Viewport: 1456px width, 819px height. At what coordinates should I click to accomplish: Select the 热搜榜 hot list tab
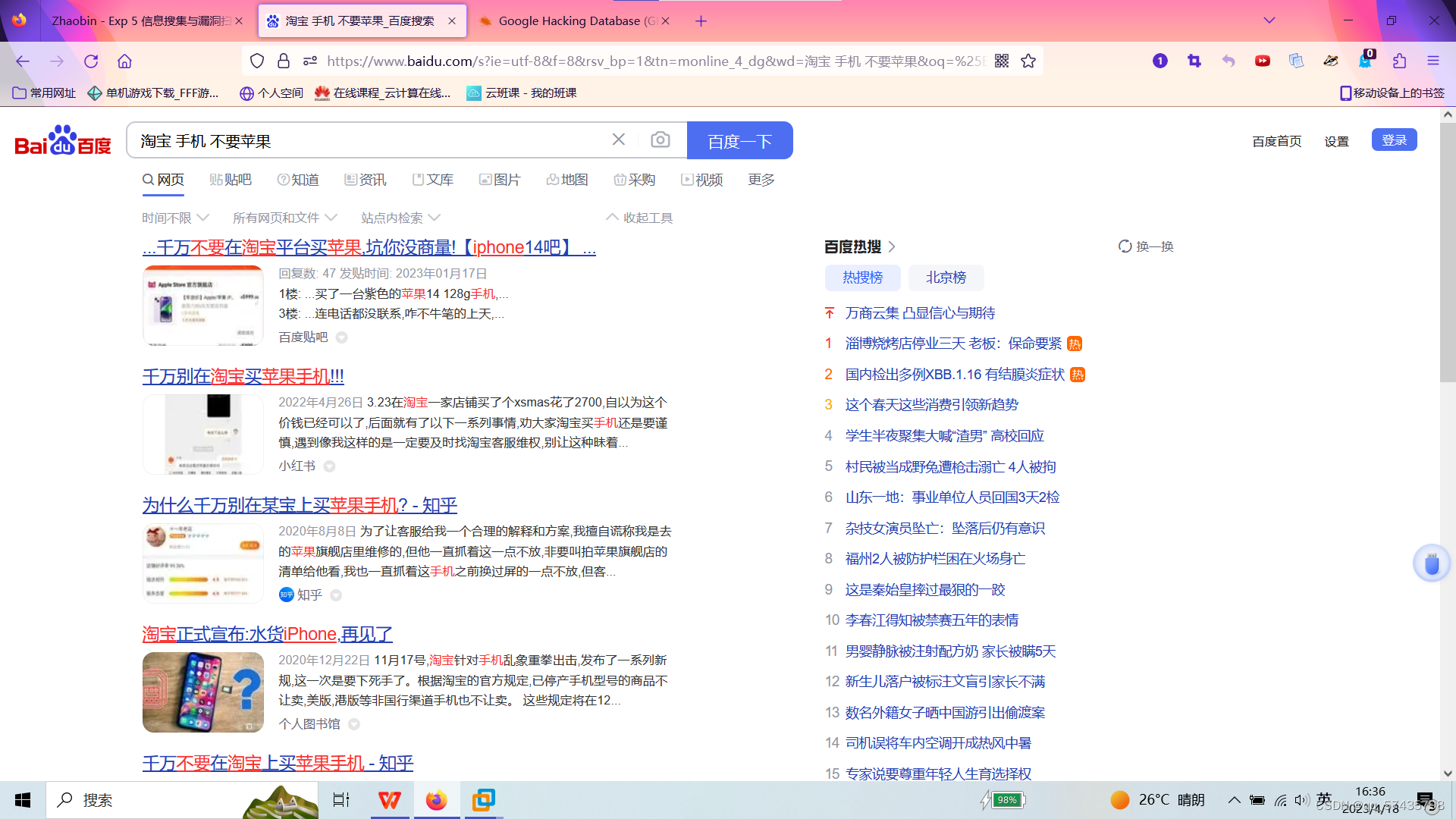862,278
